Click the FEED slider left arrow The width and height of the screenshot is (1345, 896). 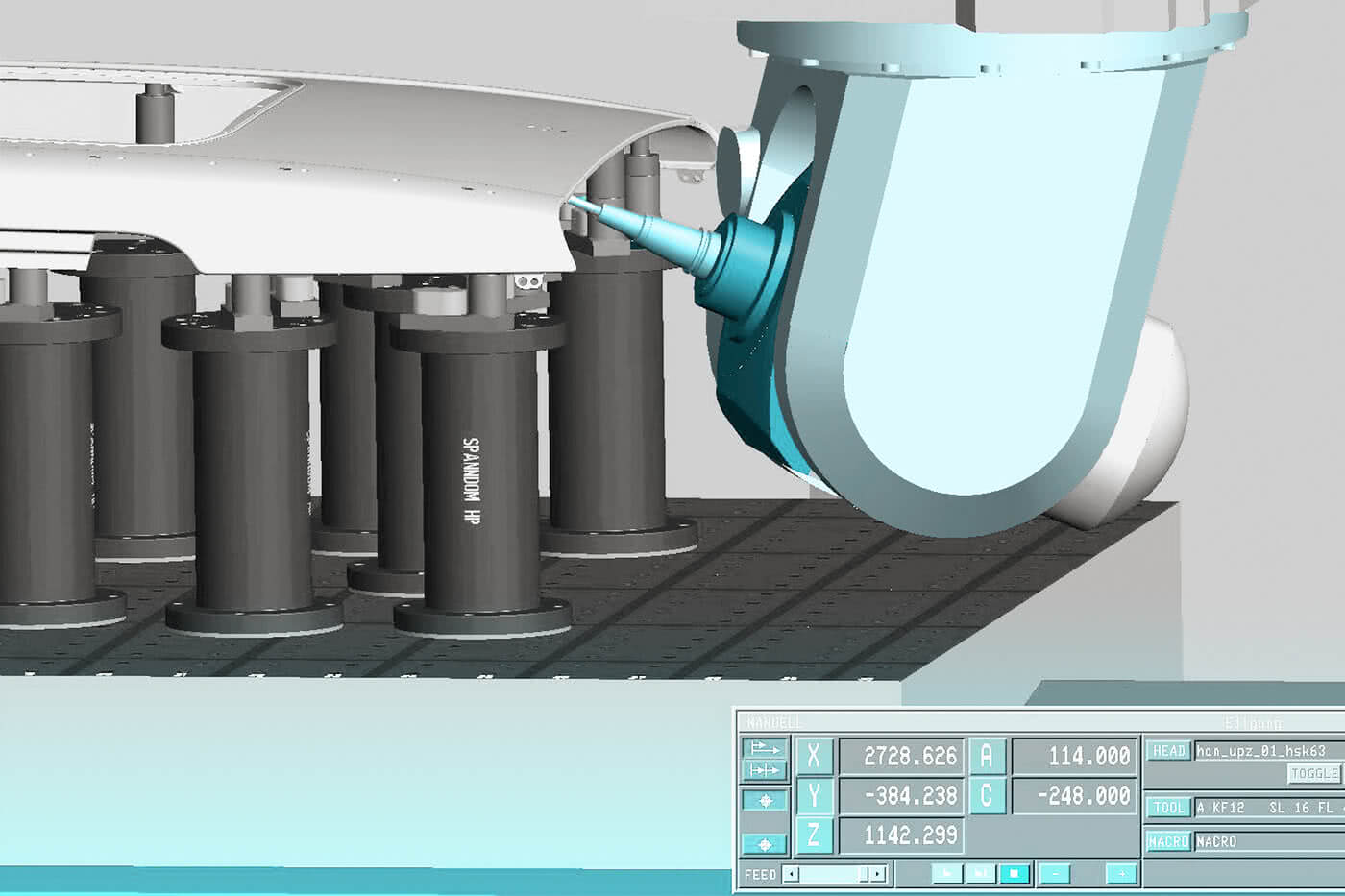792,874
